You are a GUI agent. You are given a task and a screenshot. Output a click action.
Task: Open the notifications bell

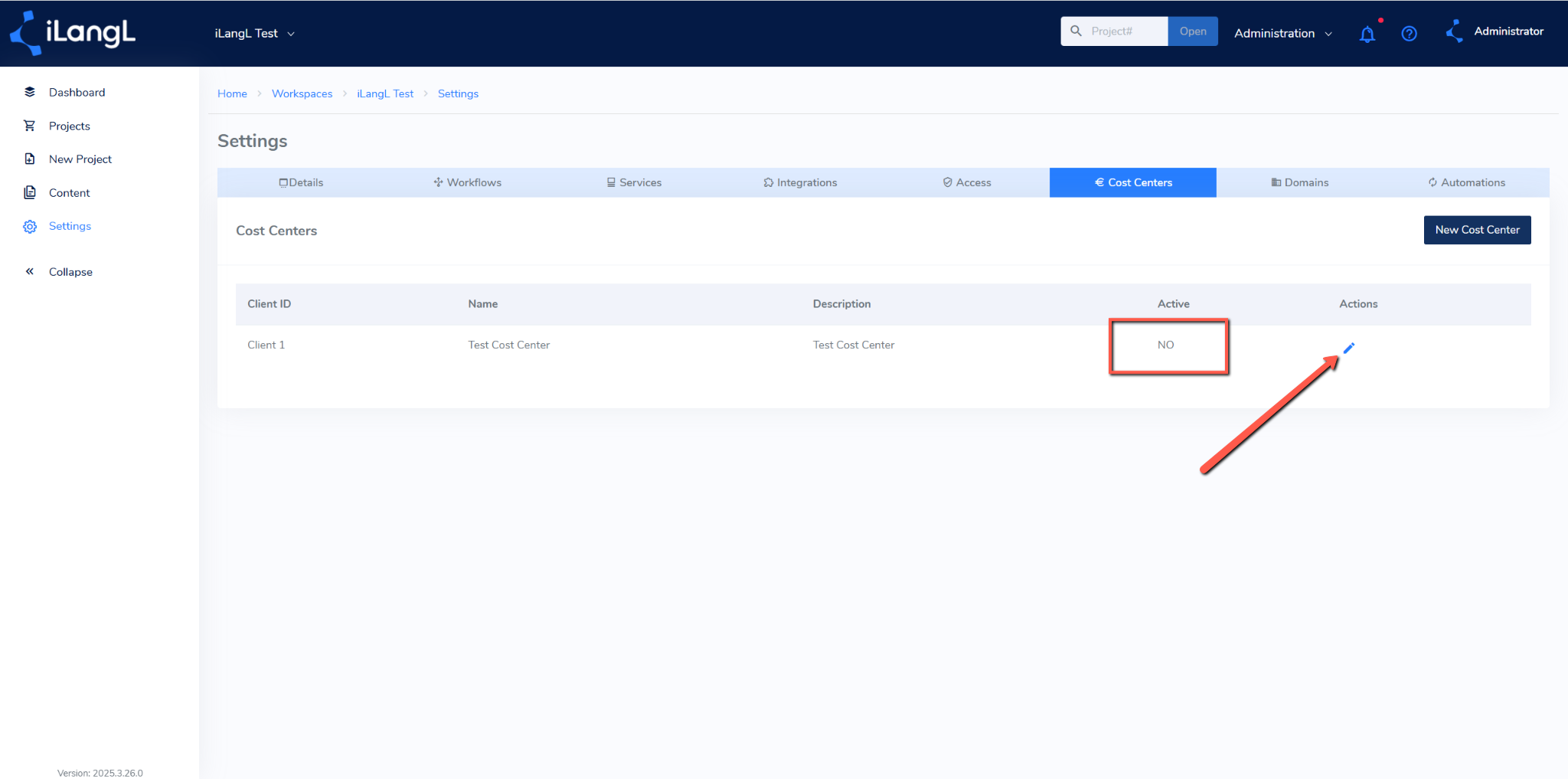[1367, 34]
